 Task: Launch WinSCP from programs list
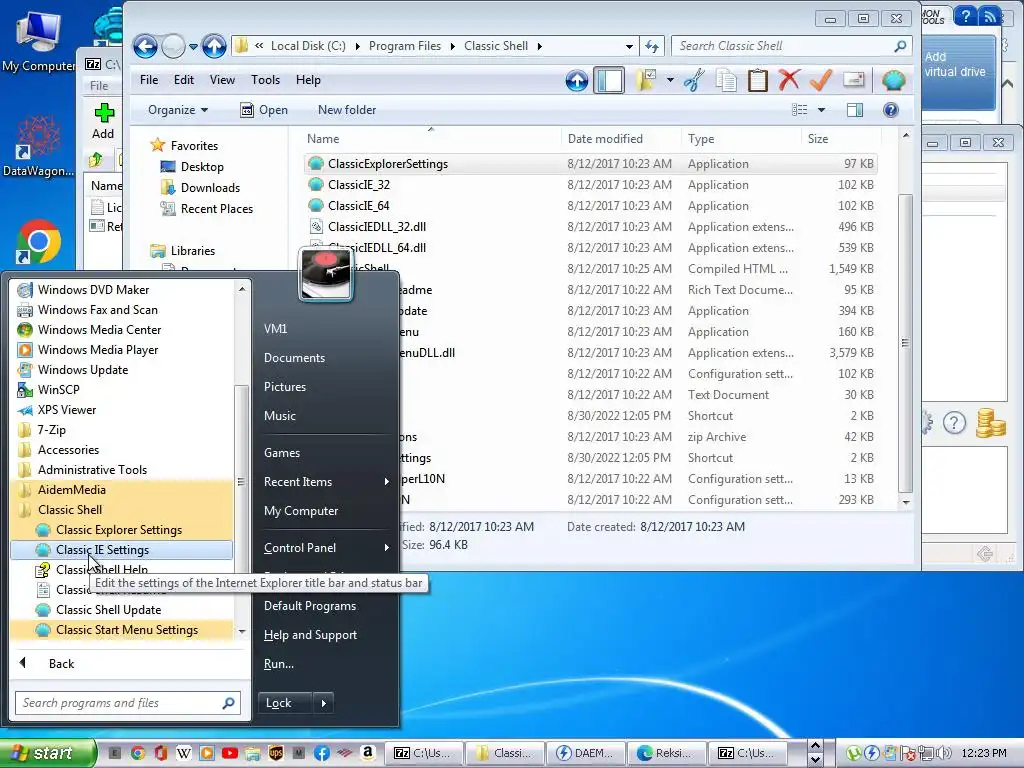point(121,389)
